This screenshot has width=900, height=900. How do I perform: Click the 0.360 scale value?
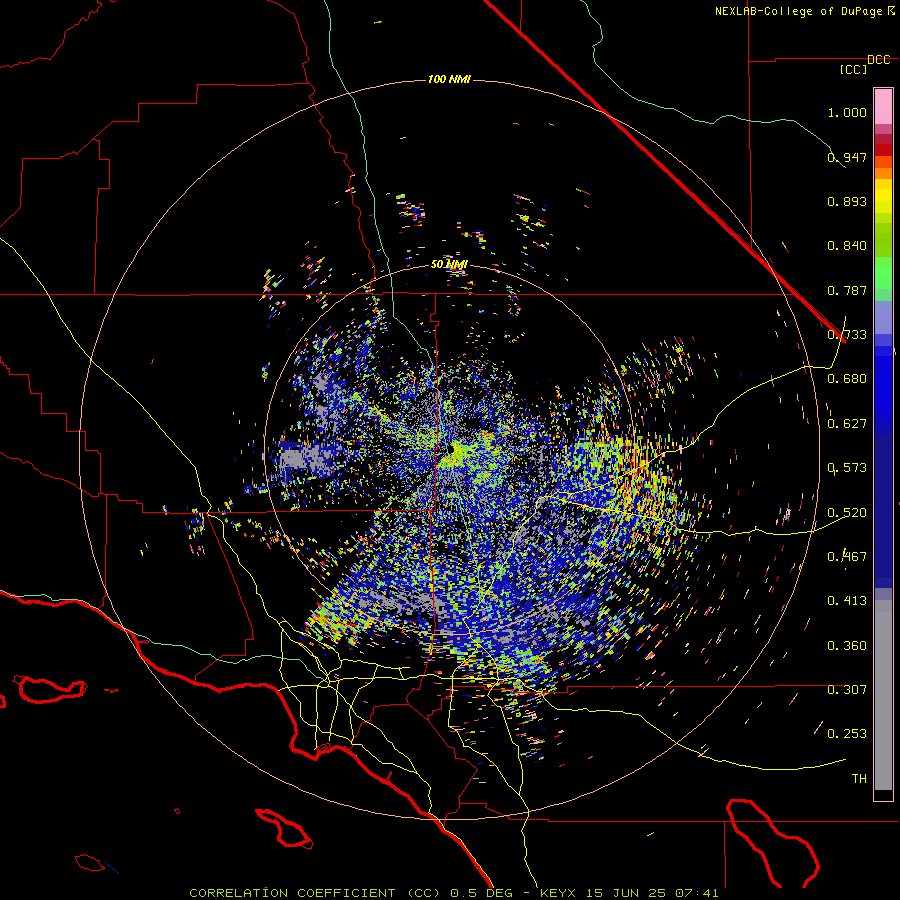(x=847, y=646)
